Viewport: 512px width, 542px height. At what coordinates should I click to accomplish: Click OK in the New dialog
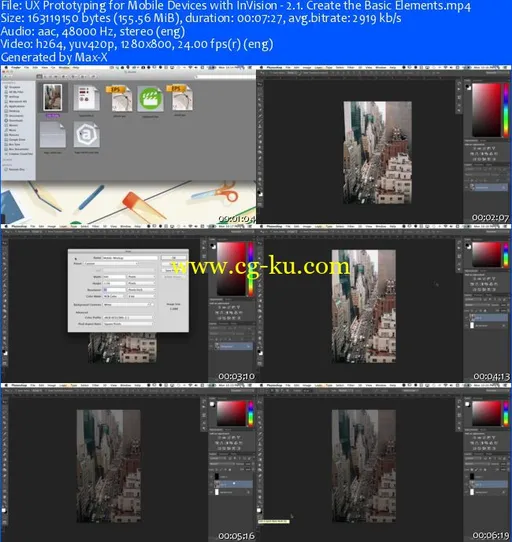pos(174,258)
